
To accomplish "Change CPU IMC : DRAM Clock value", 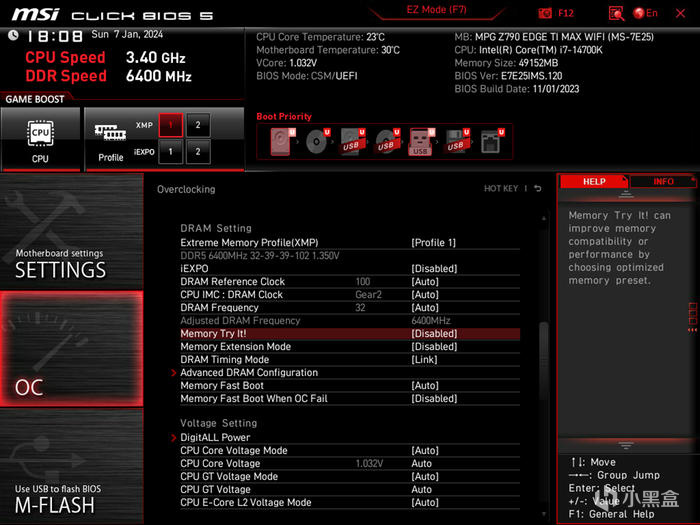I will point(425,295).
